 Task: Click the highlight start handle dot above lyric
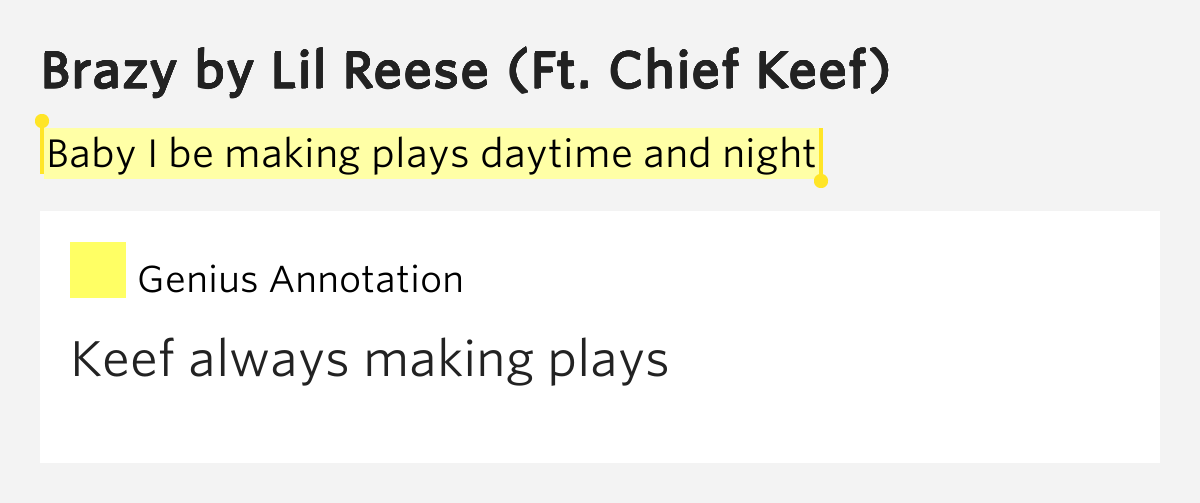(x=42, y=121)
